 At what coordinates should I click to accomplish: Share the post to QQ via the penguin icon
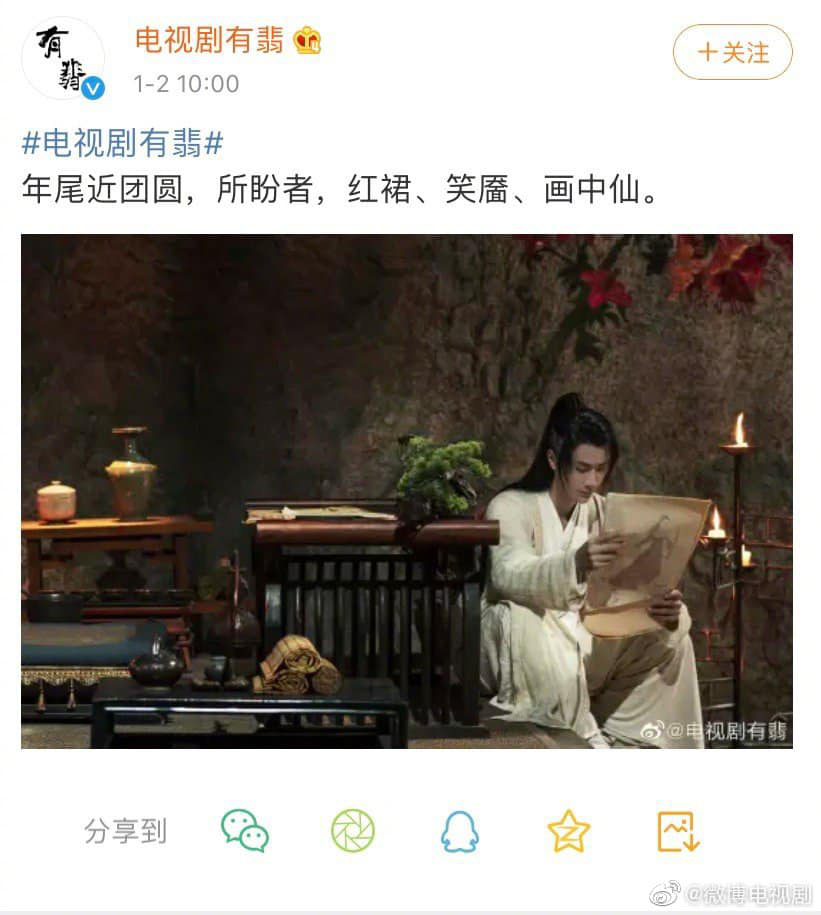click(x=460, y=832)
